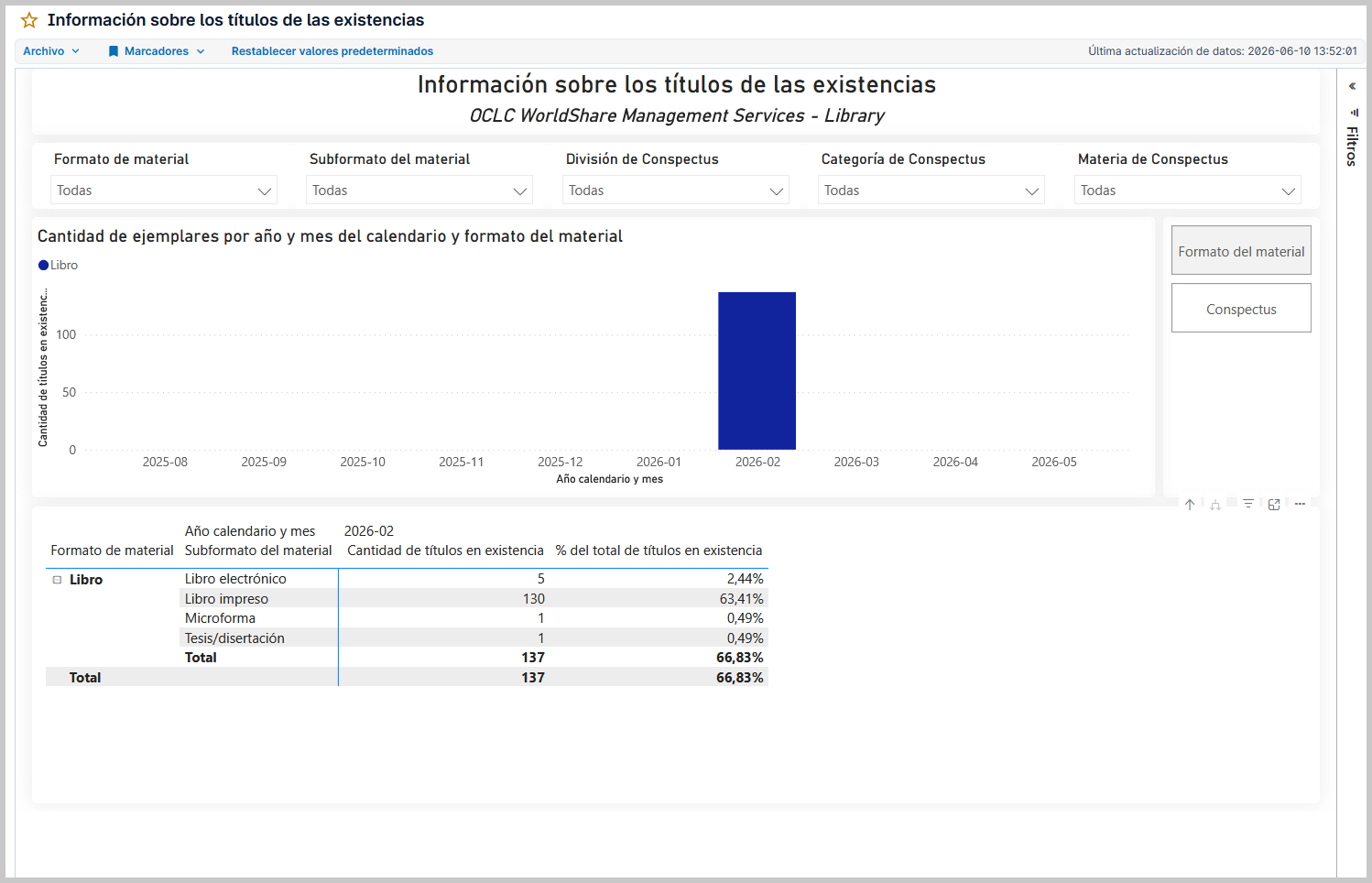
Task: Click the 2025-08 axis label in the chart
Action: pyautogui.click(x=165, y=462)
